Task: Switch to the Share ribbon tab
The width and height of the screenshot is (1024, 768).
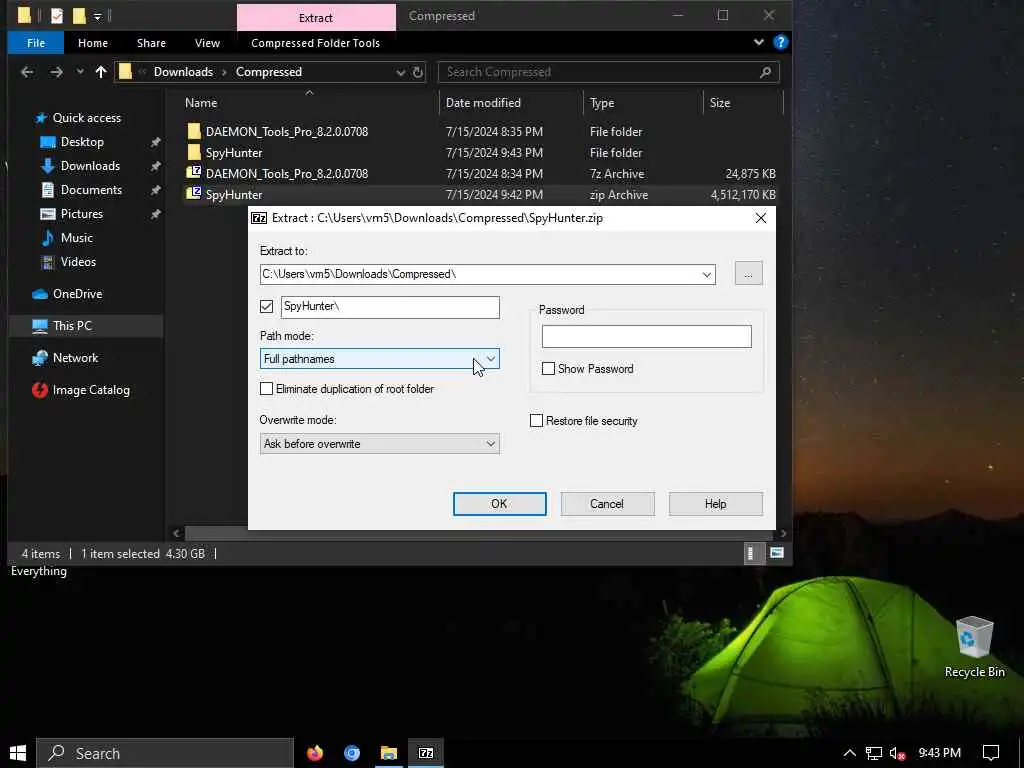Action: point(152,43)
